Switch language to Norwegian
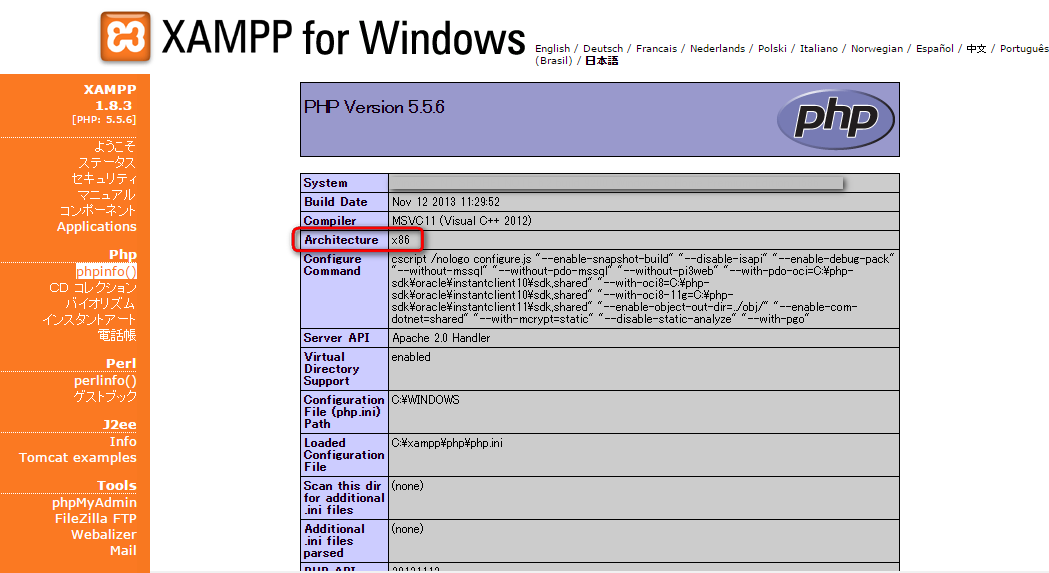The width and height of the screenshot is (1049, 573). point(876,48)
